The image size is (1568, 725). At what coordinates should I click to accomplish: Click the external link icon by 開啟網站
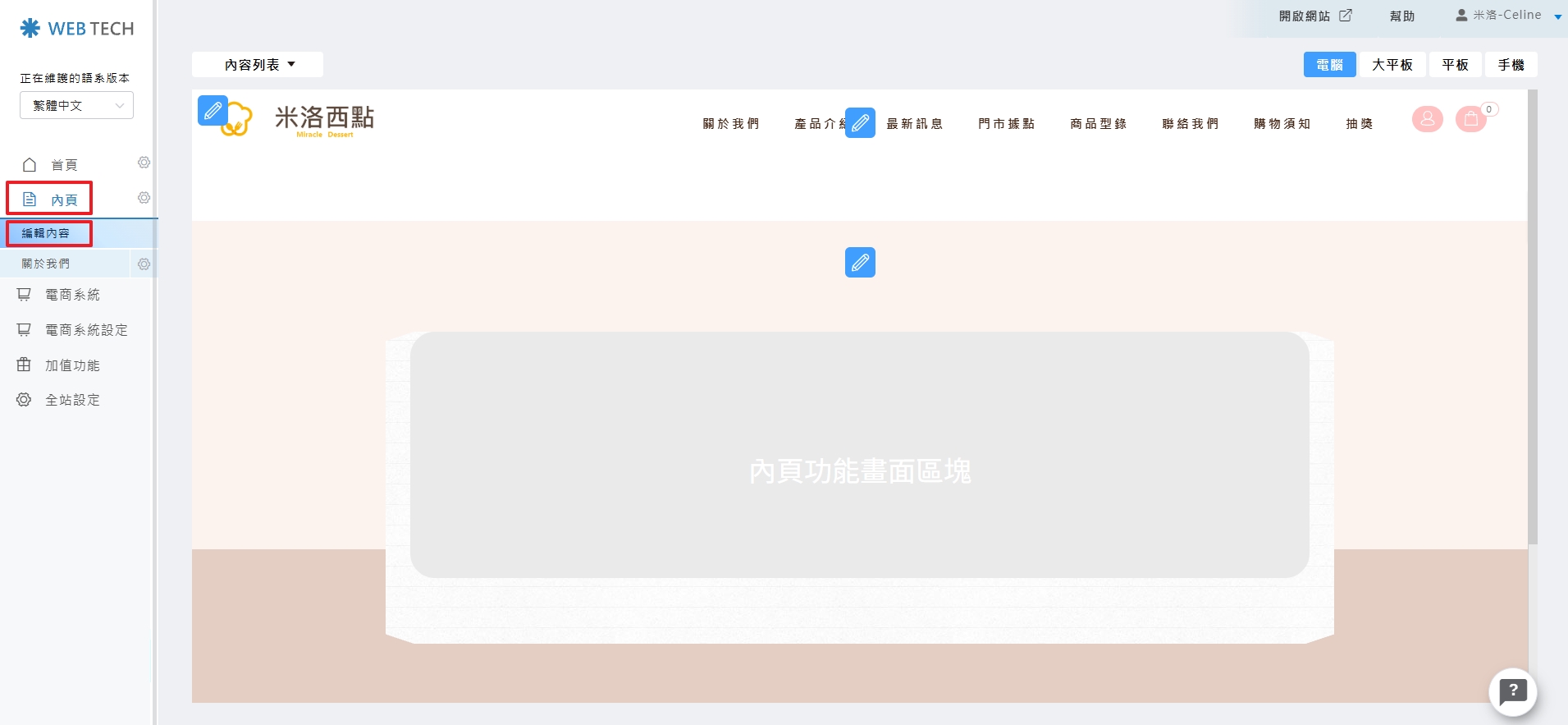click(x=1346, y=16)
